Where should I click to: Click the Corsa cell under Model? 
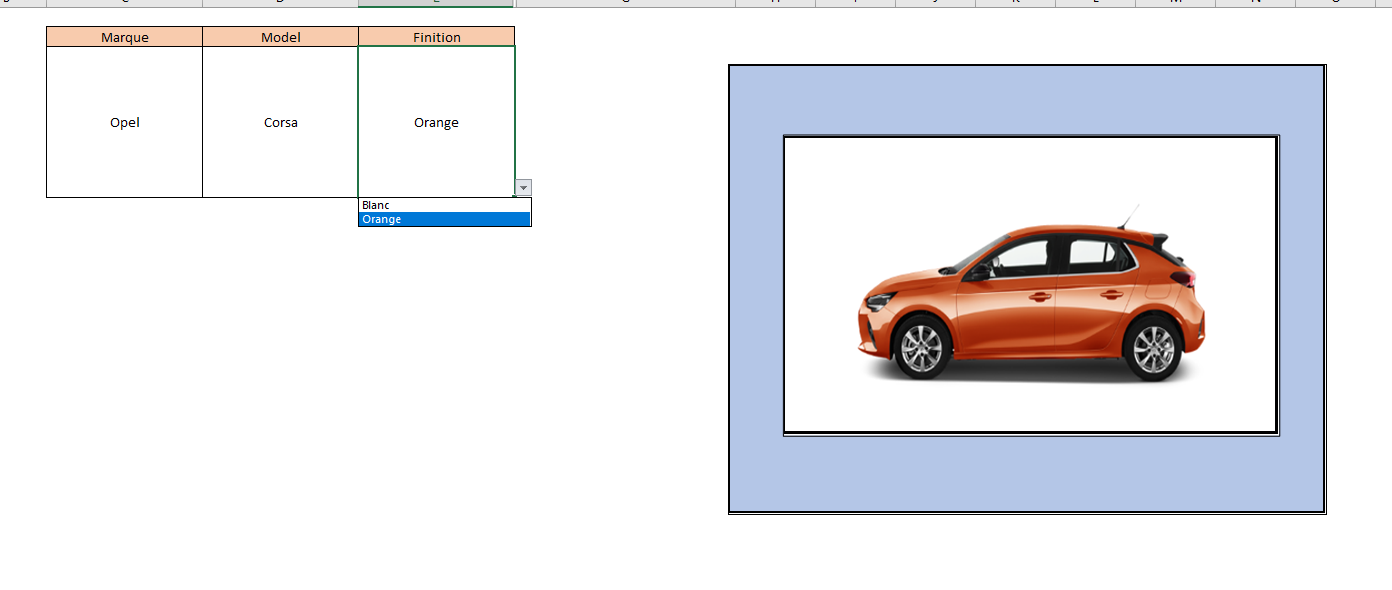click(x=281, y=122)
